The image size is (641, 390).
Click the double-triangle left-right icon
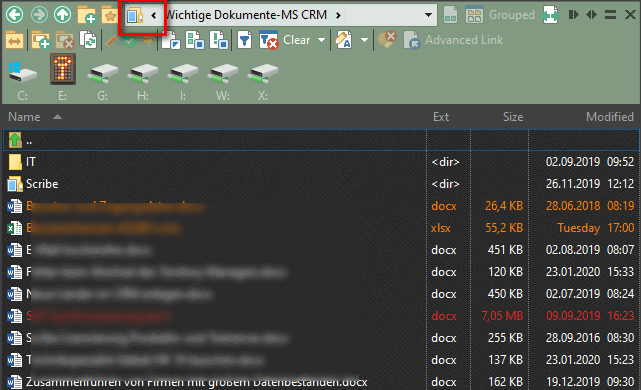[592, 15]
